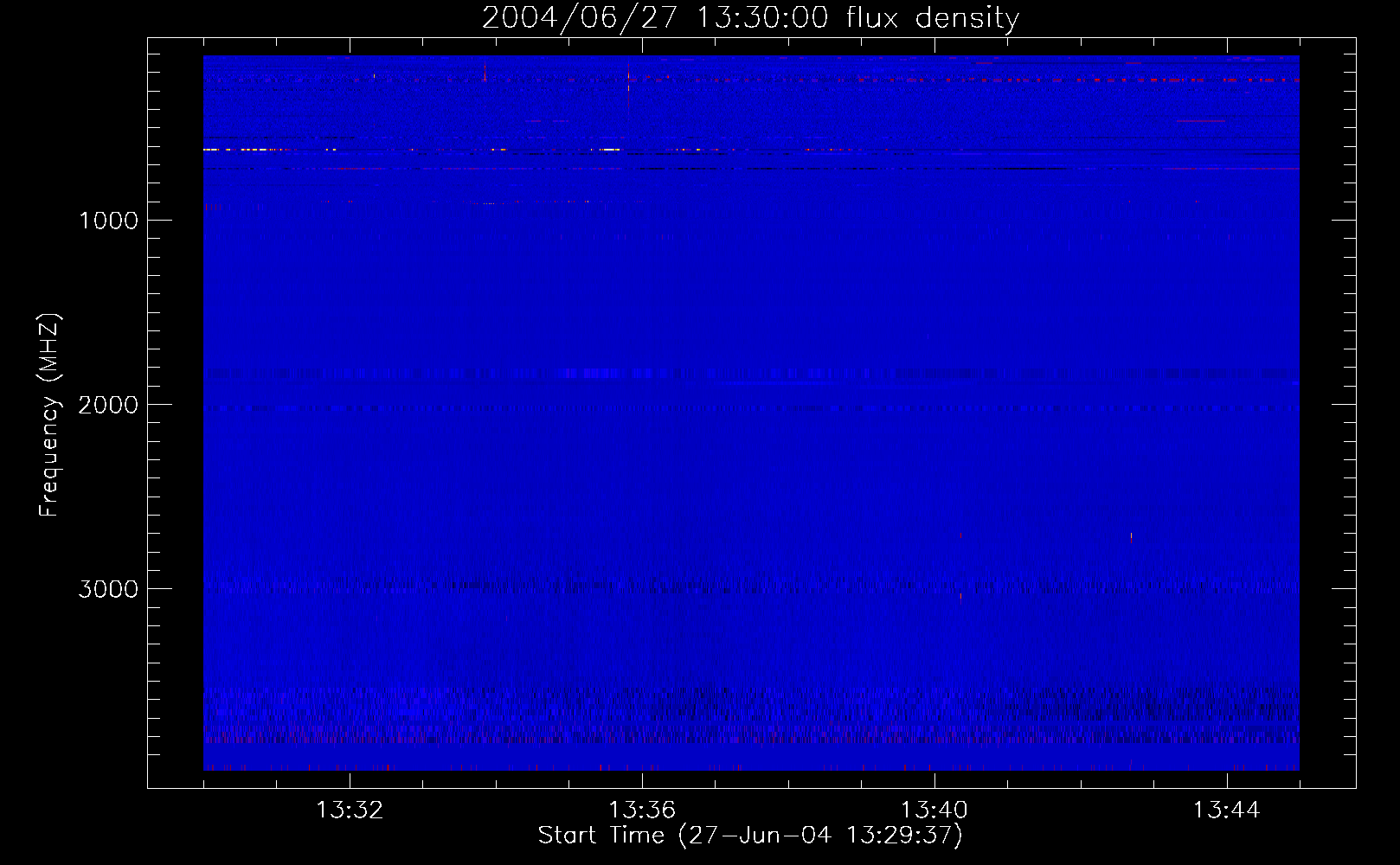Click the plot title '2004/06/27 13:30:00 flux density'
This screenshot has height=865, width=1400.
[750, 17]
